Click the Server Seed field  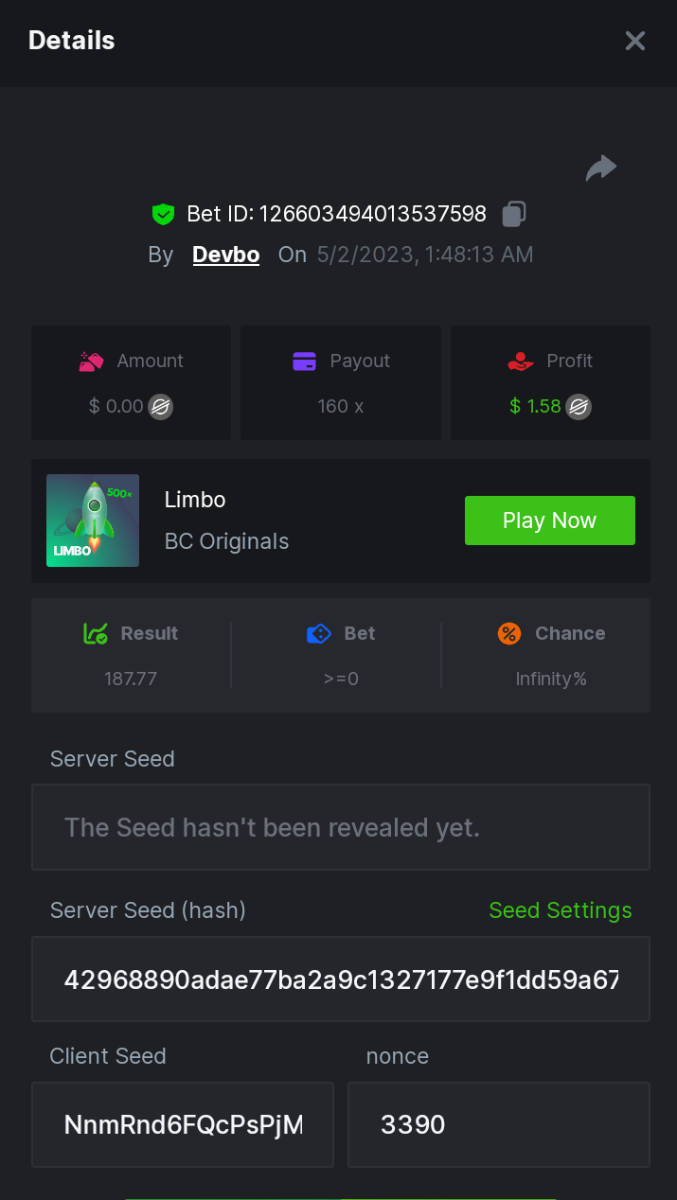[340, 827]
